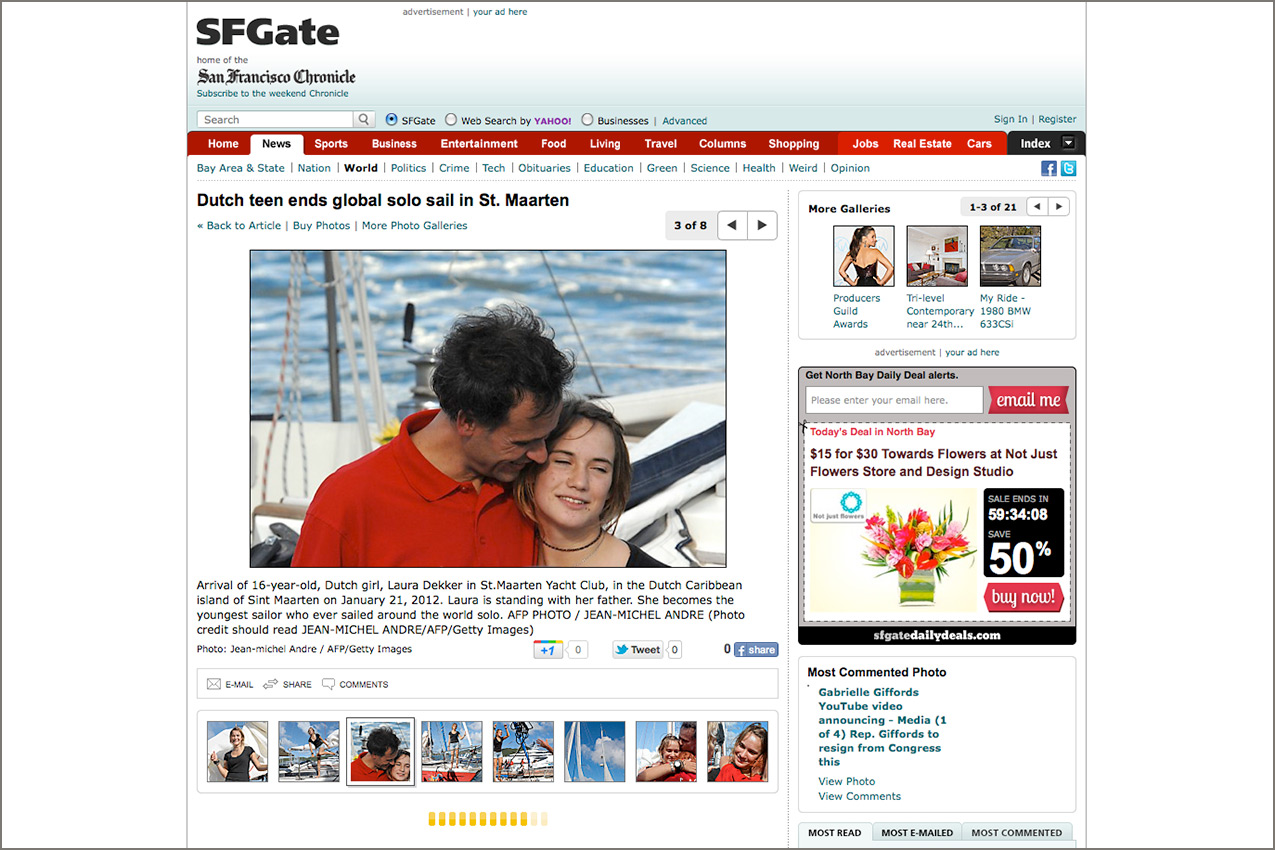1275x850 pixels.
Task: Click the gallery progress indicator bar
Action: (488, 819)
